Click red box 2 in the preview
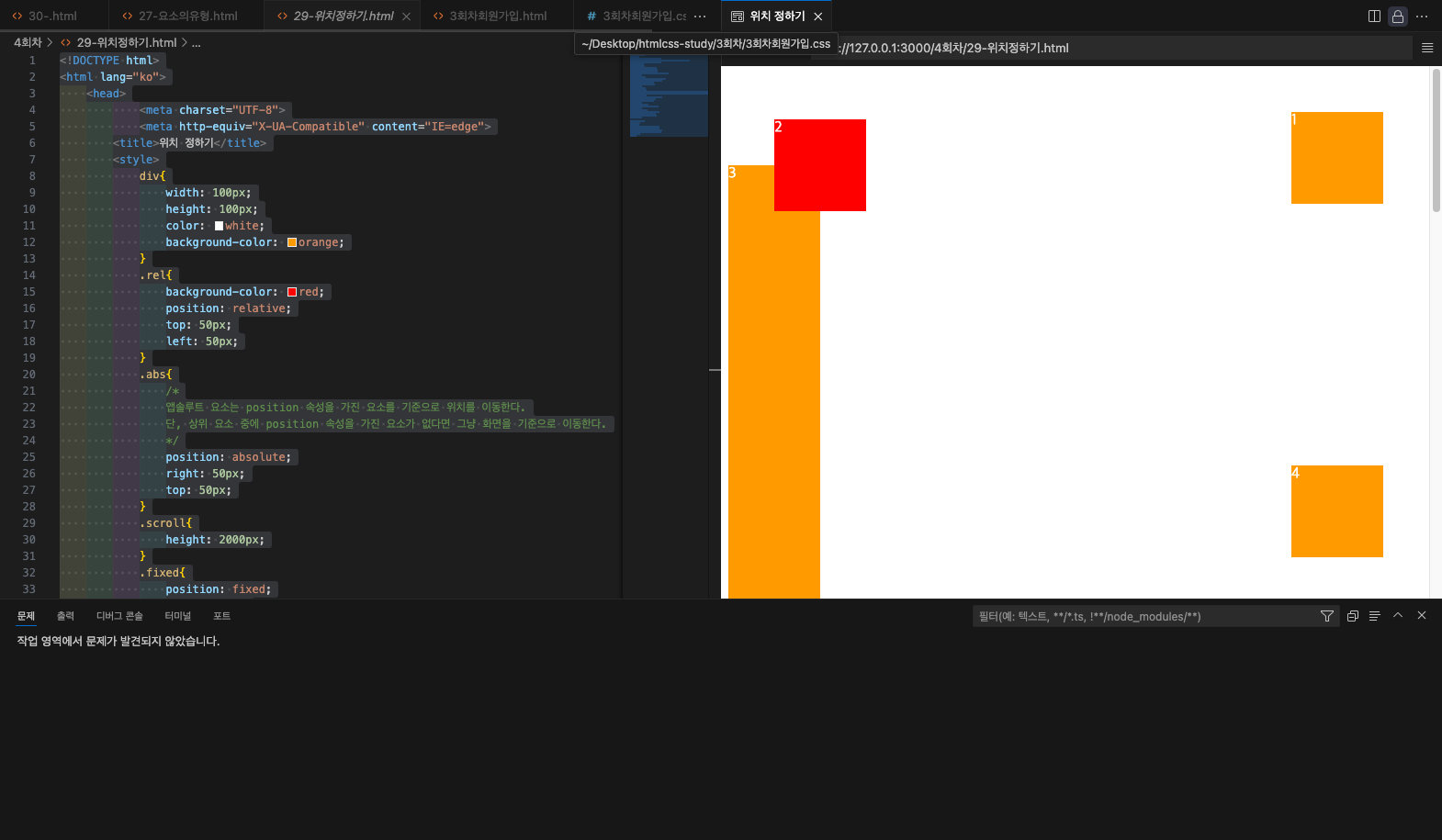This screenshot has width=1442, height=840. point(820,165)
